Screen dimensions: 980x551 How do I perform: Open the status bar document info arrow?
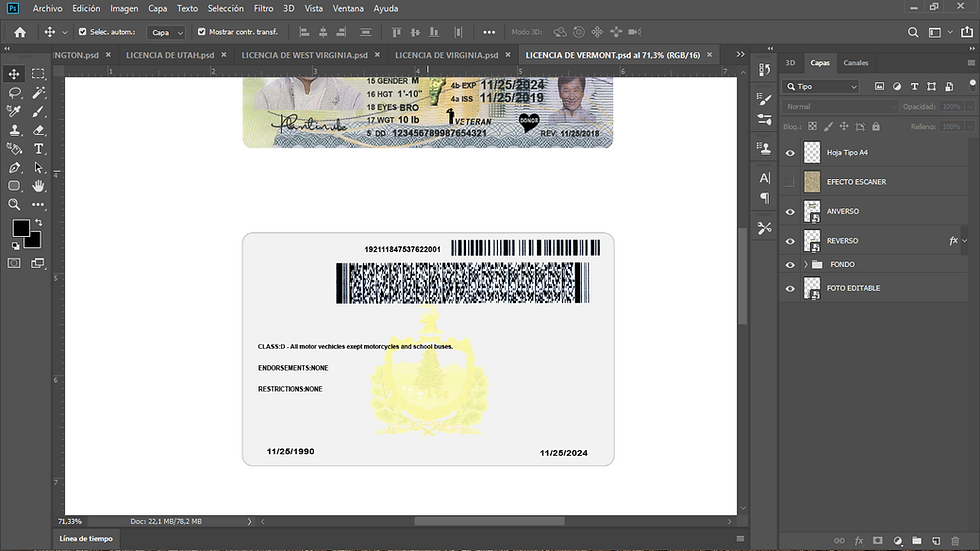pyautogui.click(x=249, y=521)
